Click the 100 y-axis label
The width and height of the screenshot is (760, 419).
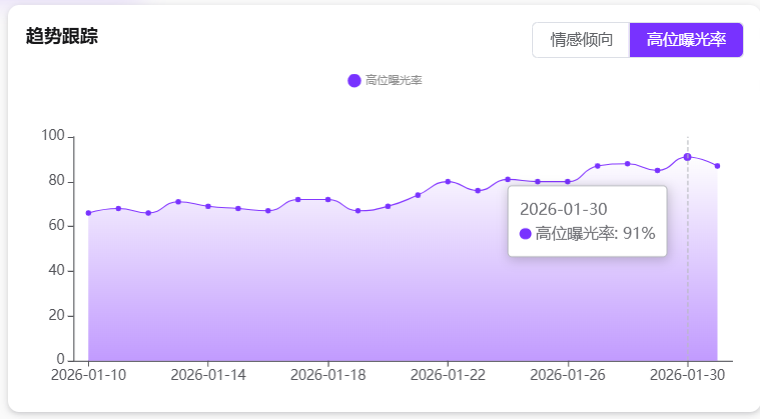[54, 136]
